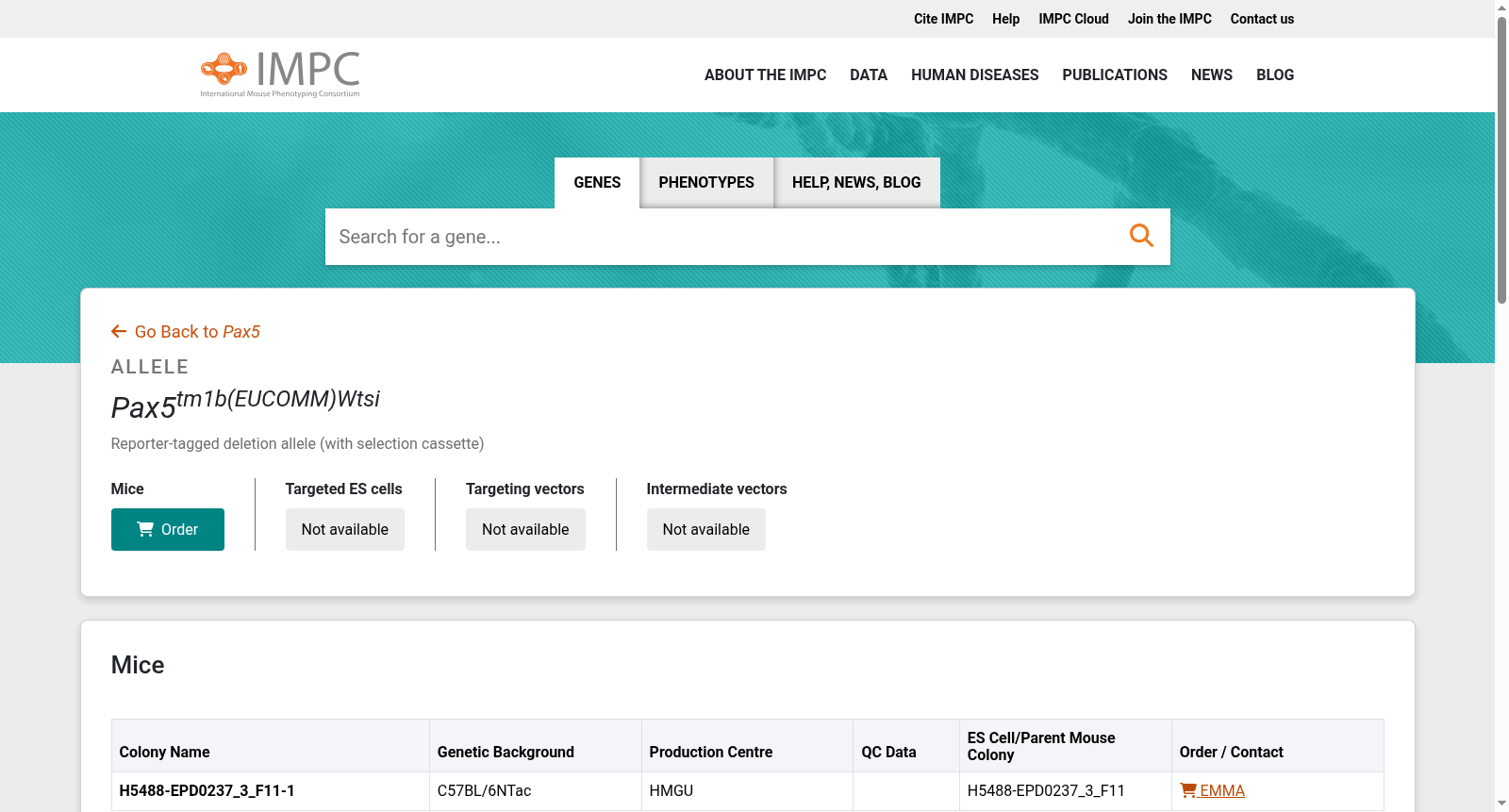Image resolution: width=1509 pixels, height=812 pixels.
Task: Click Not available under Targeting vectors
Action: pyautogui.click(x=525, y=529)
